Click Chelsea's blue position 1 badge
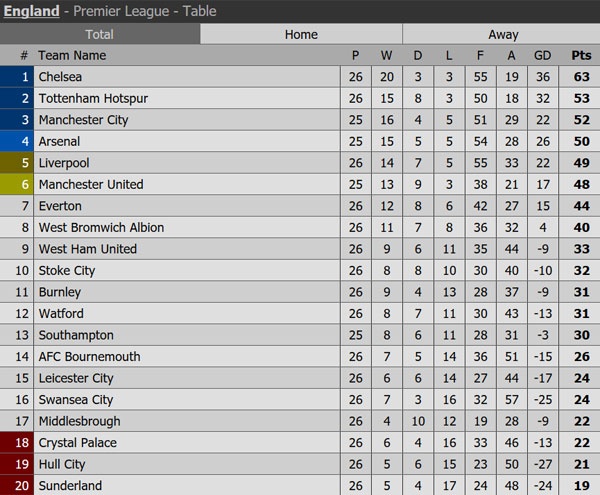The height and width of the screenshot is (495, 600). click(x=17, y=77)
